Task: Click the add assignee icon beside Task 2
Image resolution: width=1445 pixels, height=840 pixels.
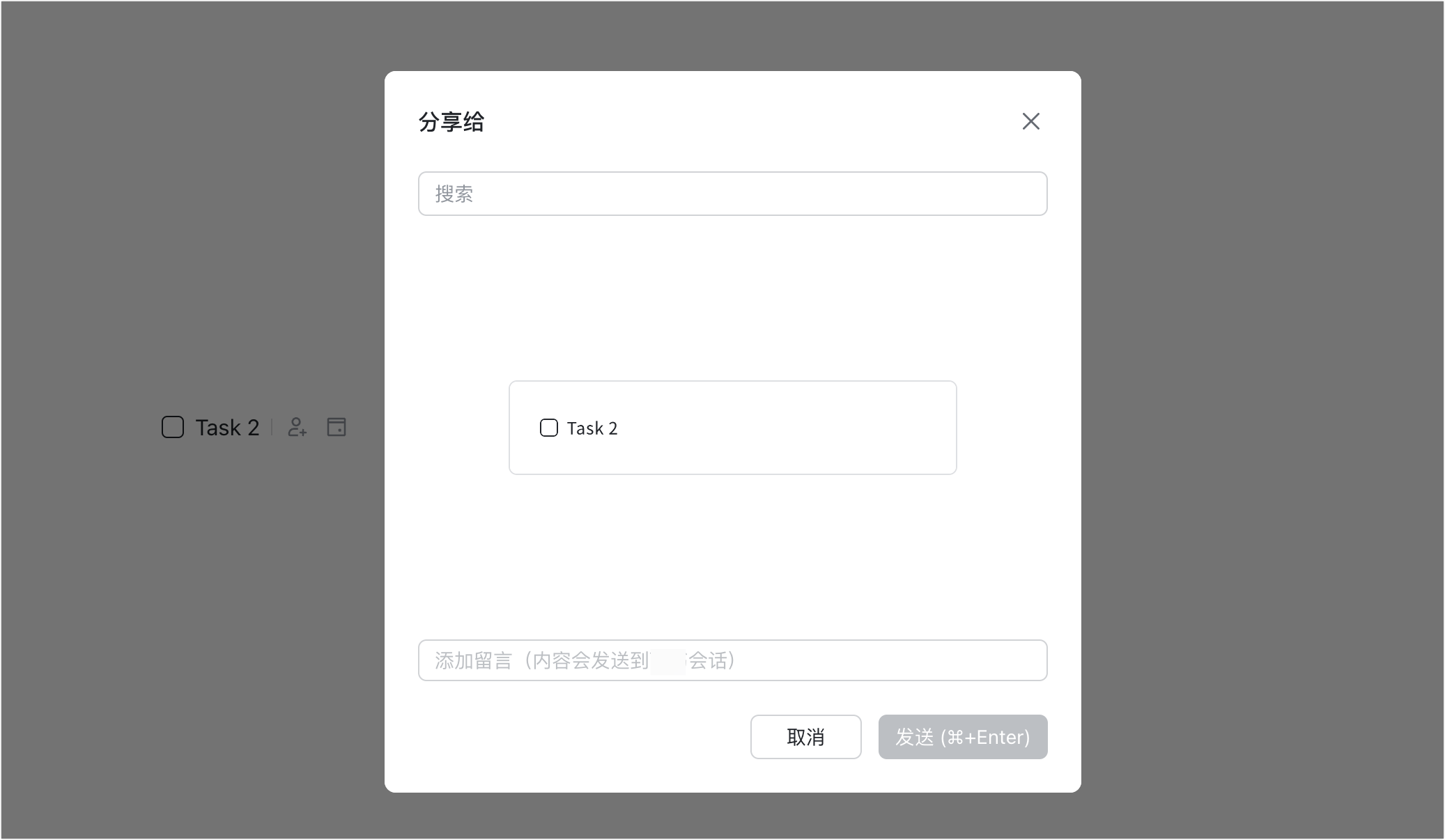Action: (x=297, y=427)
